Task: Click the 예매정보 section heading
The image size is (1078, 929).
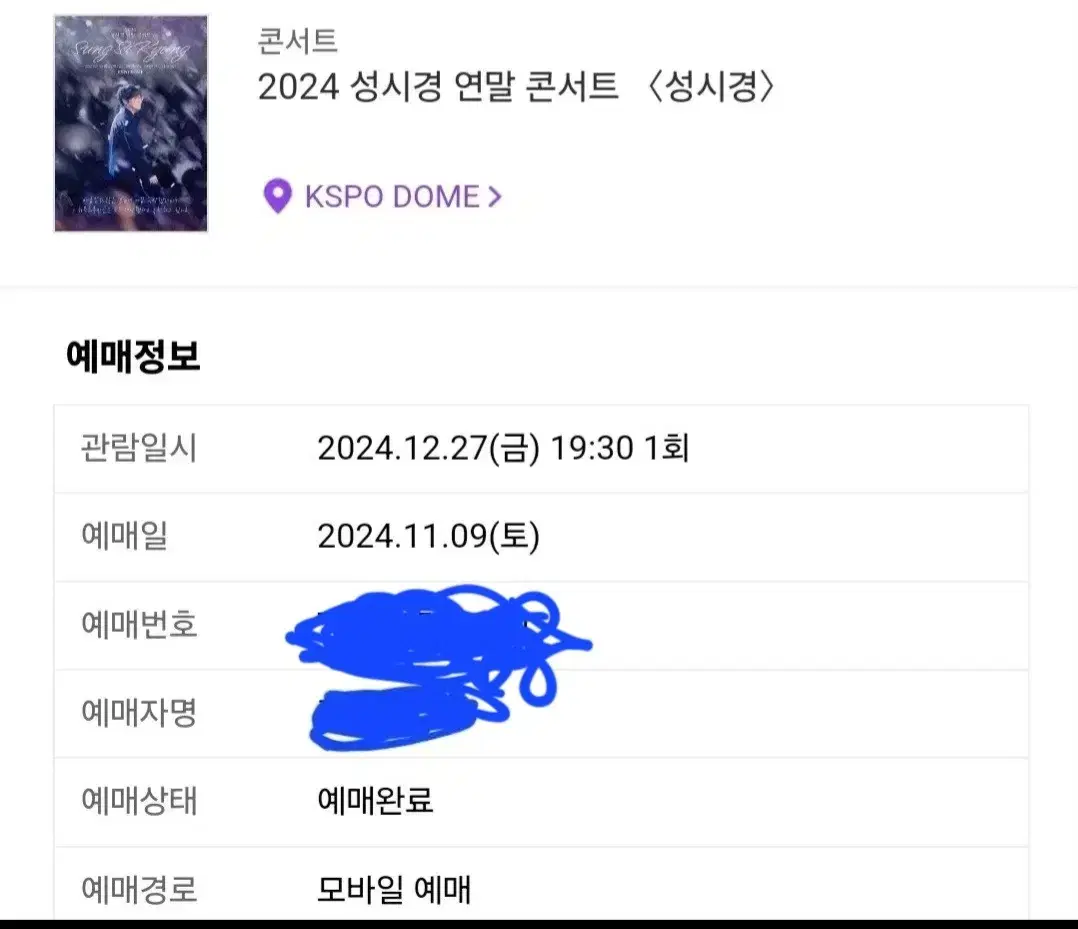Action: pos(133,357)
